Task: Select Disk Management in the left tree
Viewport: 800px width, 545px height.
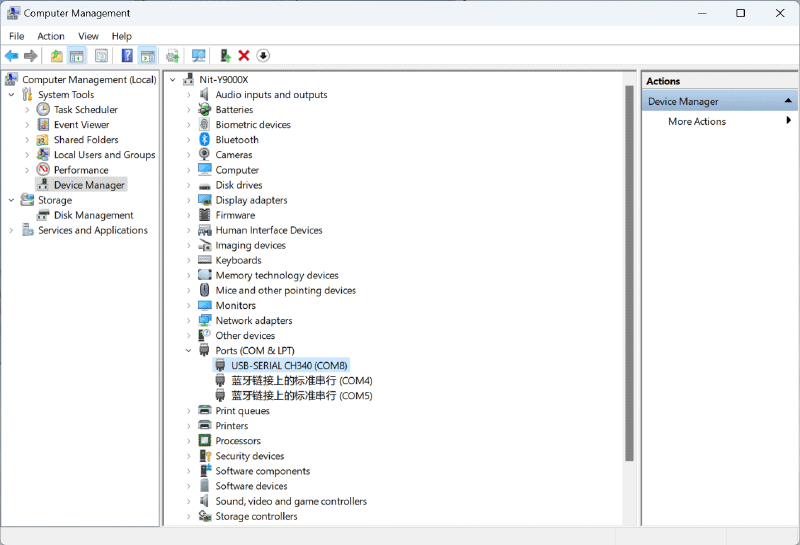Action: (x=93, y=215)
